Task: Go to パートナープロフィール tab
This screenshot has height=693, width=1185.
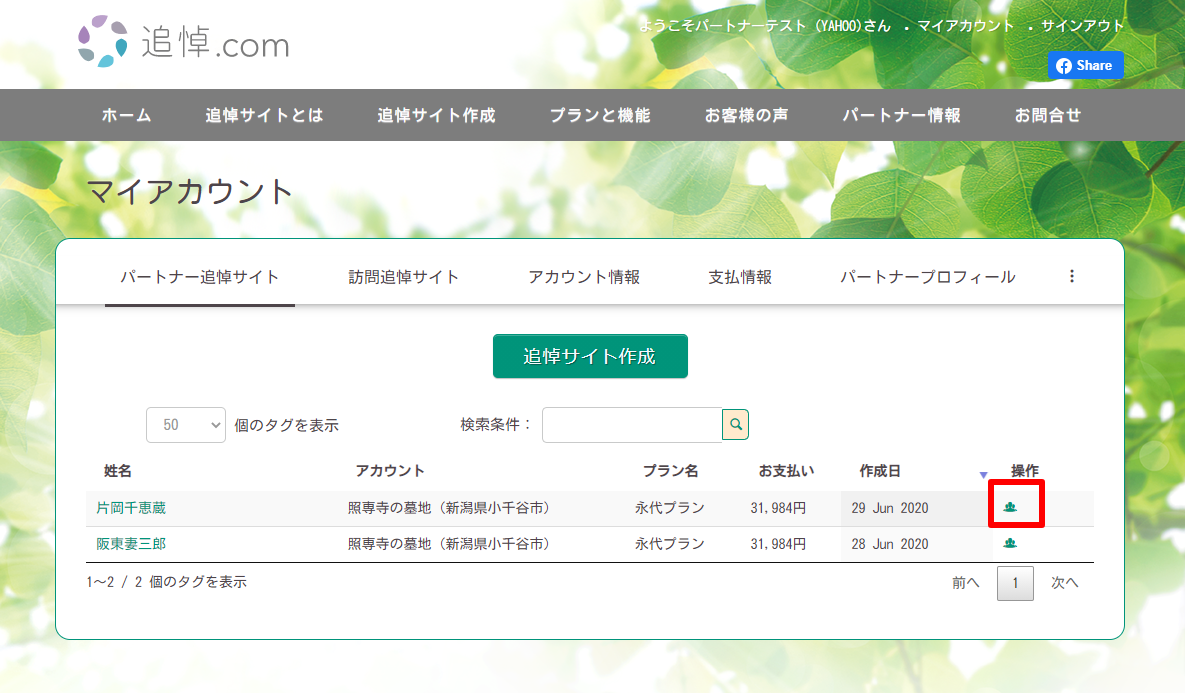Action: 927,277
